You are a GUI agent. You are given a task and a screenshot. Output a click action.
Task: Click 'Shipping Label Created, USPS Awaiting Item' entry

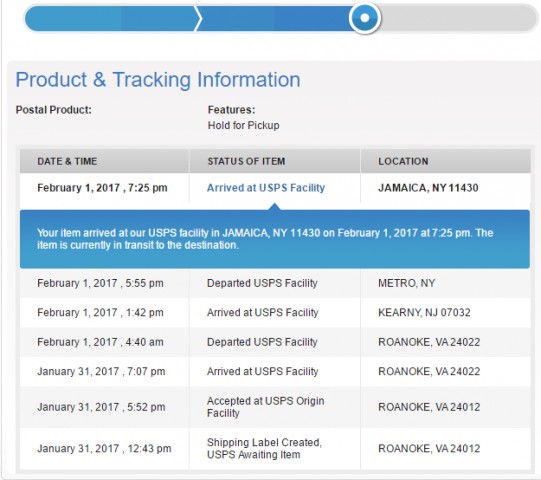(x=264, y=448)
